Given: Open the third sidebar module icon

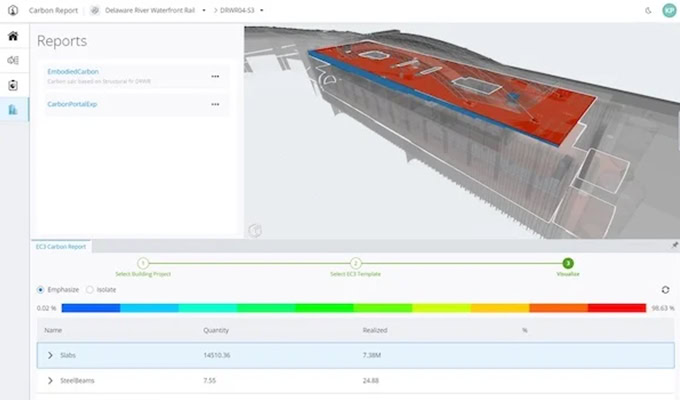Looking at the screenshot, I should [13, 85].
